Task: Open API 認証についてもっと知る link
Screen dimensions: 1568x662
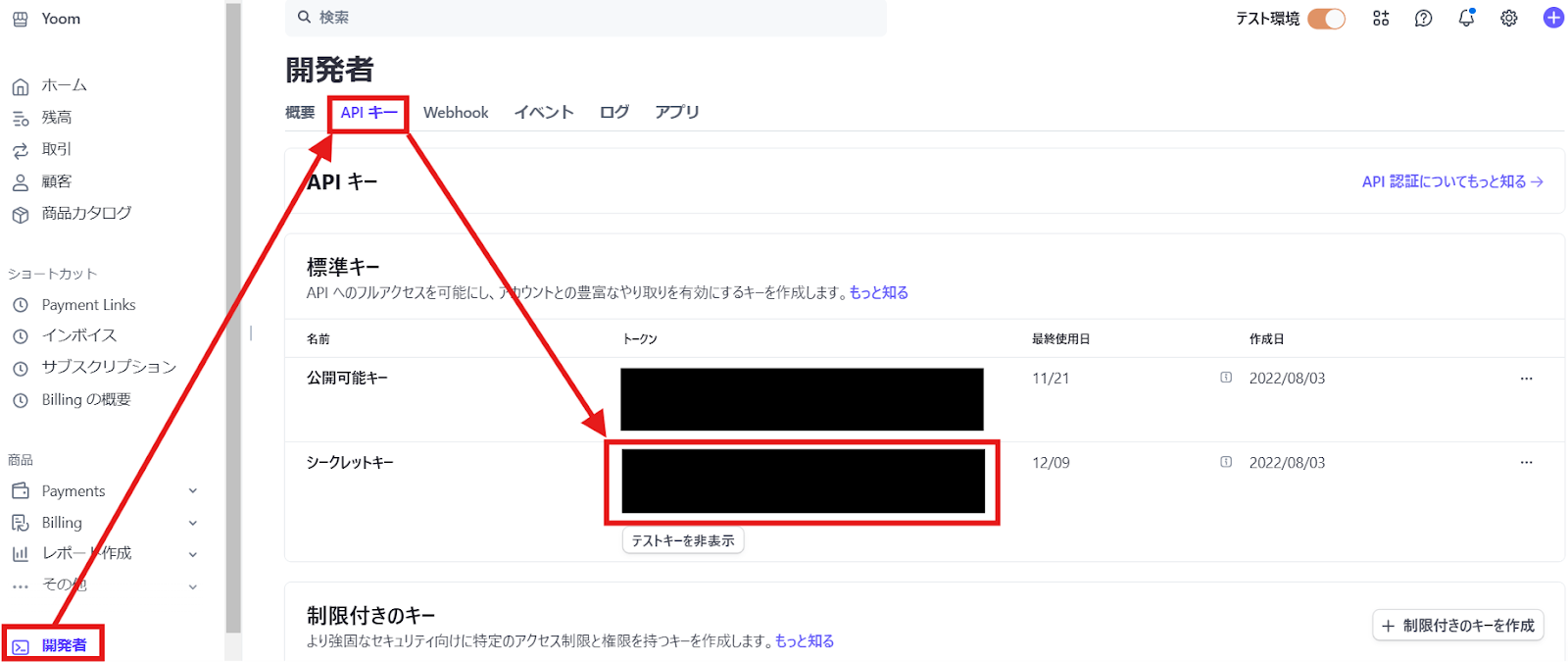Action: coord(1452,181)
